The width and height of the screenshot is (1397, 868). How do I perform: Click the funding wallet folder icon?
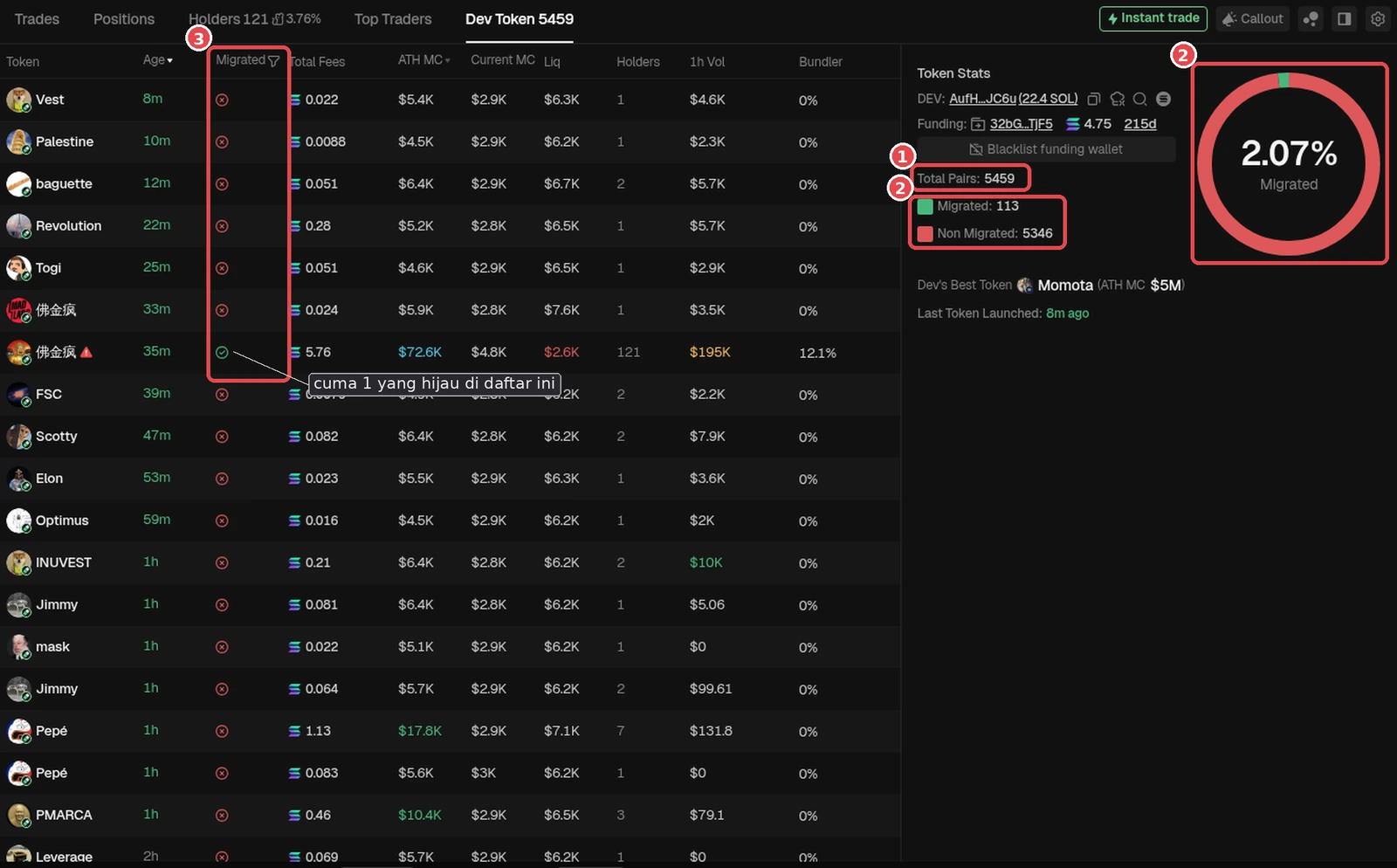click(978, 124)
